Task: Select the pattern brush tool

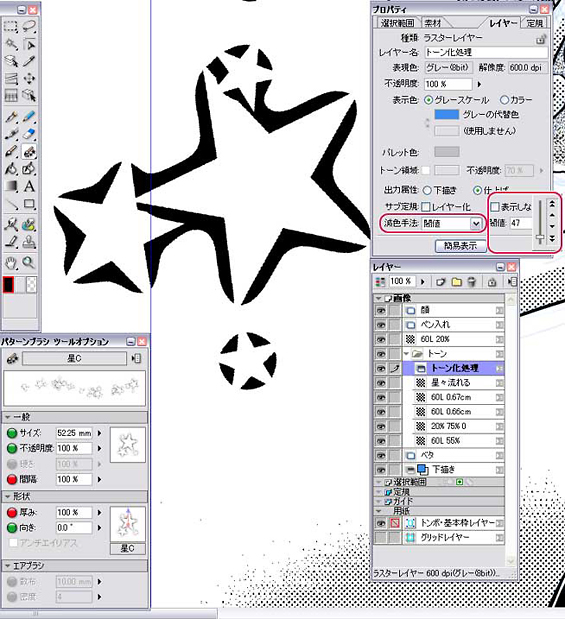Action: (29, 152)
